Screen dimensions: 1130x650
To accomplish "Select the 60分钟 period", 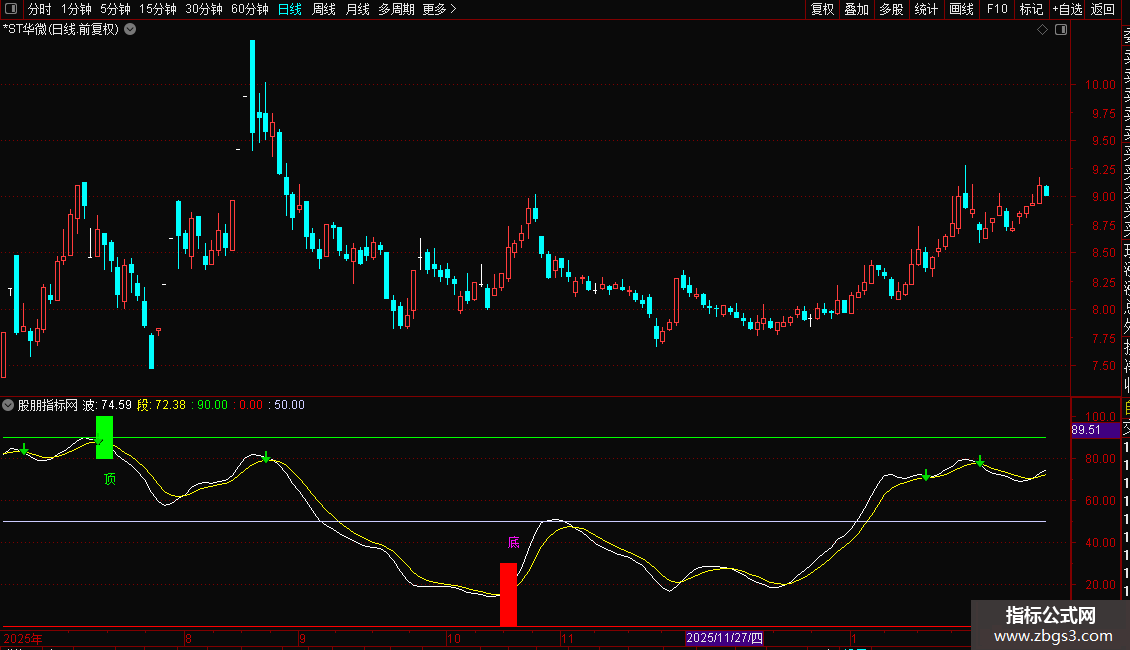I will tap(250, 9).
